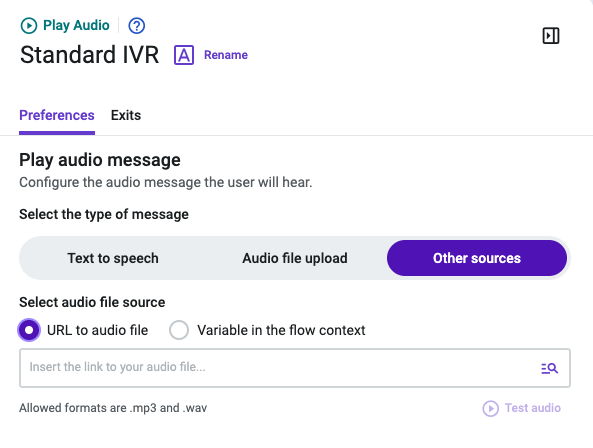Choose Text to speech message type

tap(113, 258)
